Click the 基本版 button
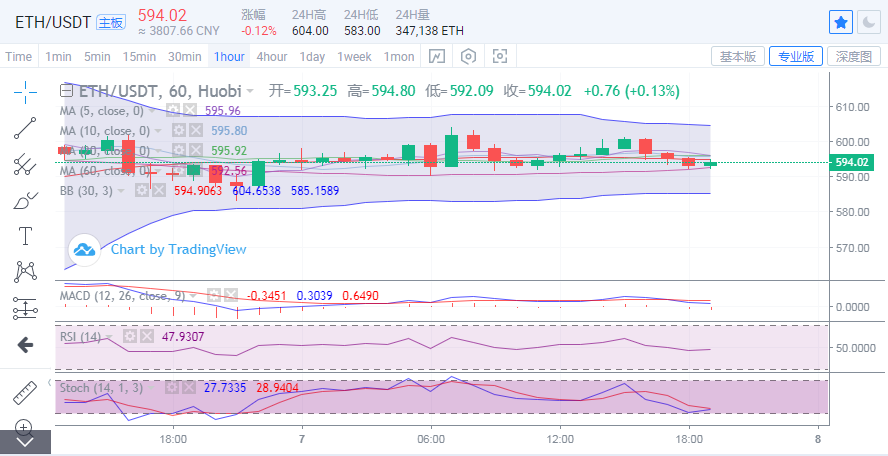The height and width of the screenshot is (456, 888). coord(738,57)
